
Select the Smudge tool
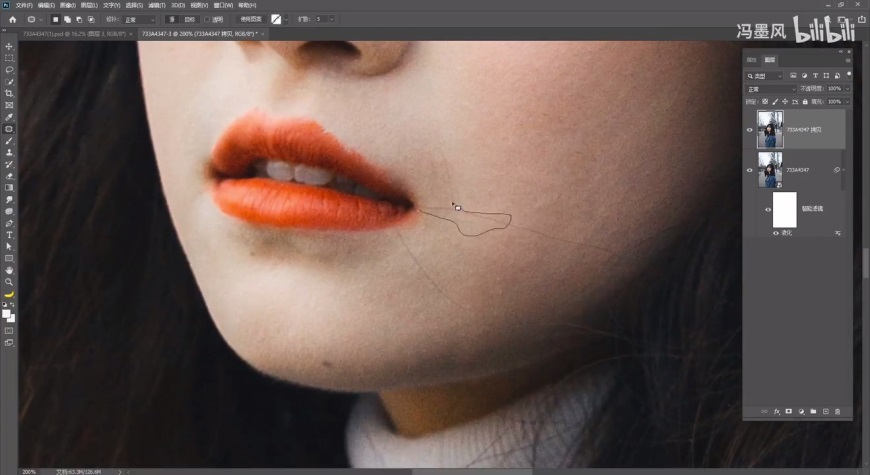[x=9, y=200]
